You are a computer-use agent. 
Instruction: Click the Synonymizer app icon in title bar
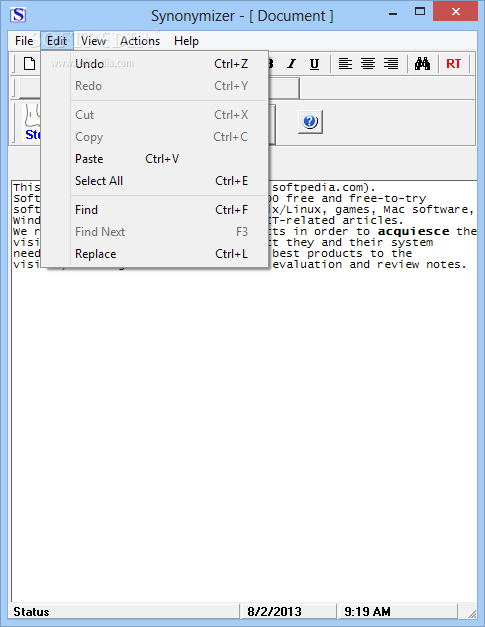click(18, 15)
